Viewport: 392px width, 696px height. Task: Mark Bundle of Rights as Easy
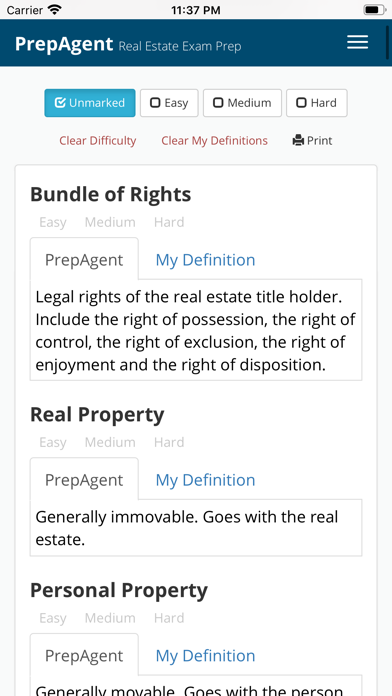53,222
